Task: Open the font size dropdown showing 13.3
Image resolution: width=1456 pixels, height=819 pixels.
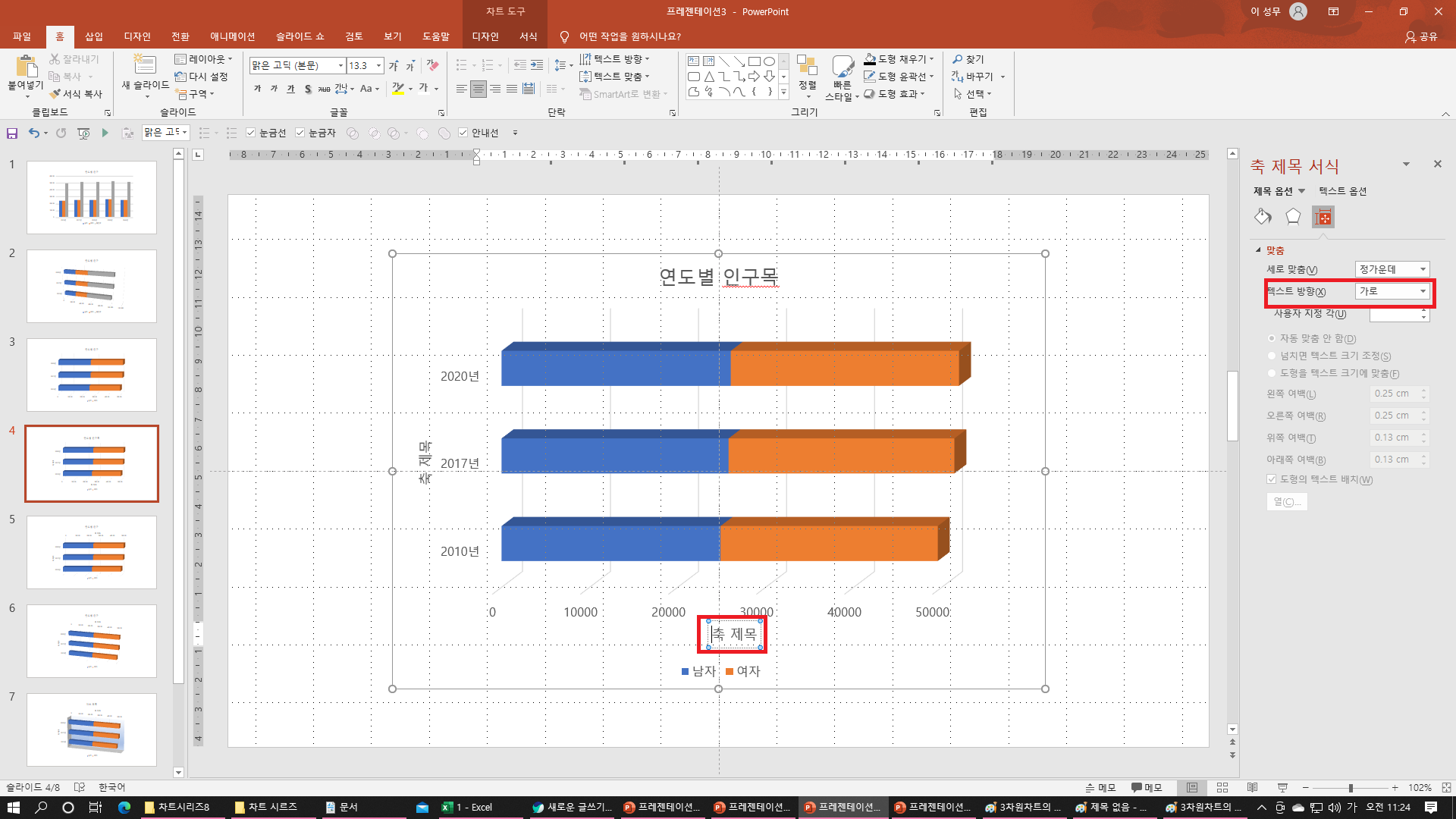Action: click(x=378, y=66)
